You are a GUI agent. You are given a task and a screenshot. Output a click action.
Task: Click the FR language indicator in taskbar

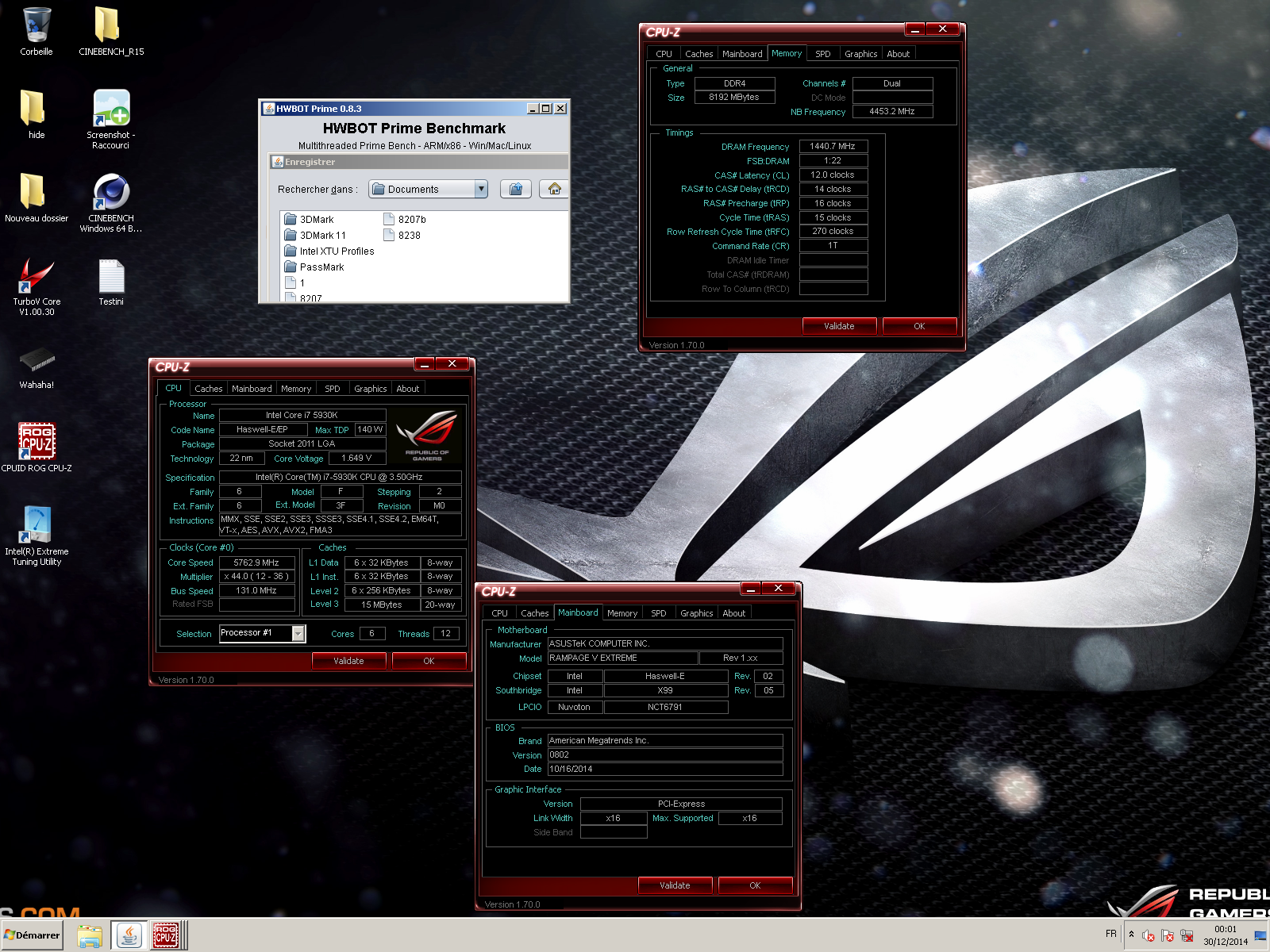tap(1110, 935)
